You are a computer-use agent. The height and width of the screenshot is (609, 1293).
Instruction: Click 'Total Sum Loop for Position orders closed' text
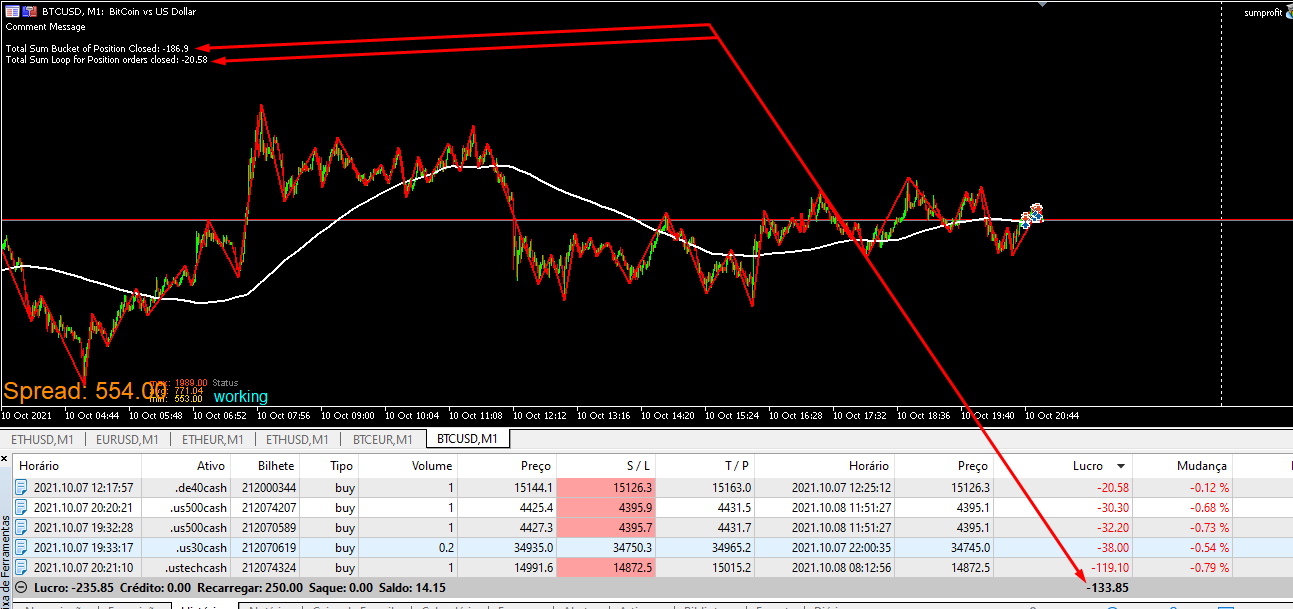(107, 60)
